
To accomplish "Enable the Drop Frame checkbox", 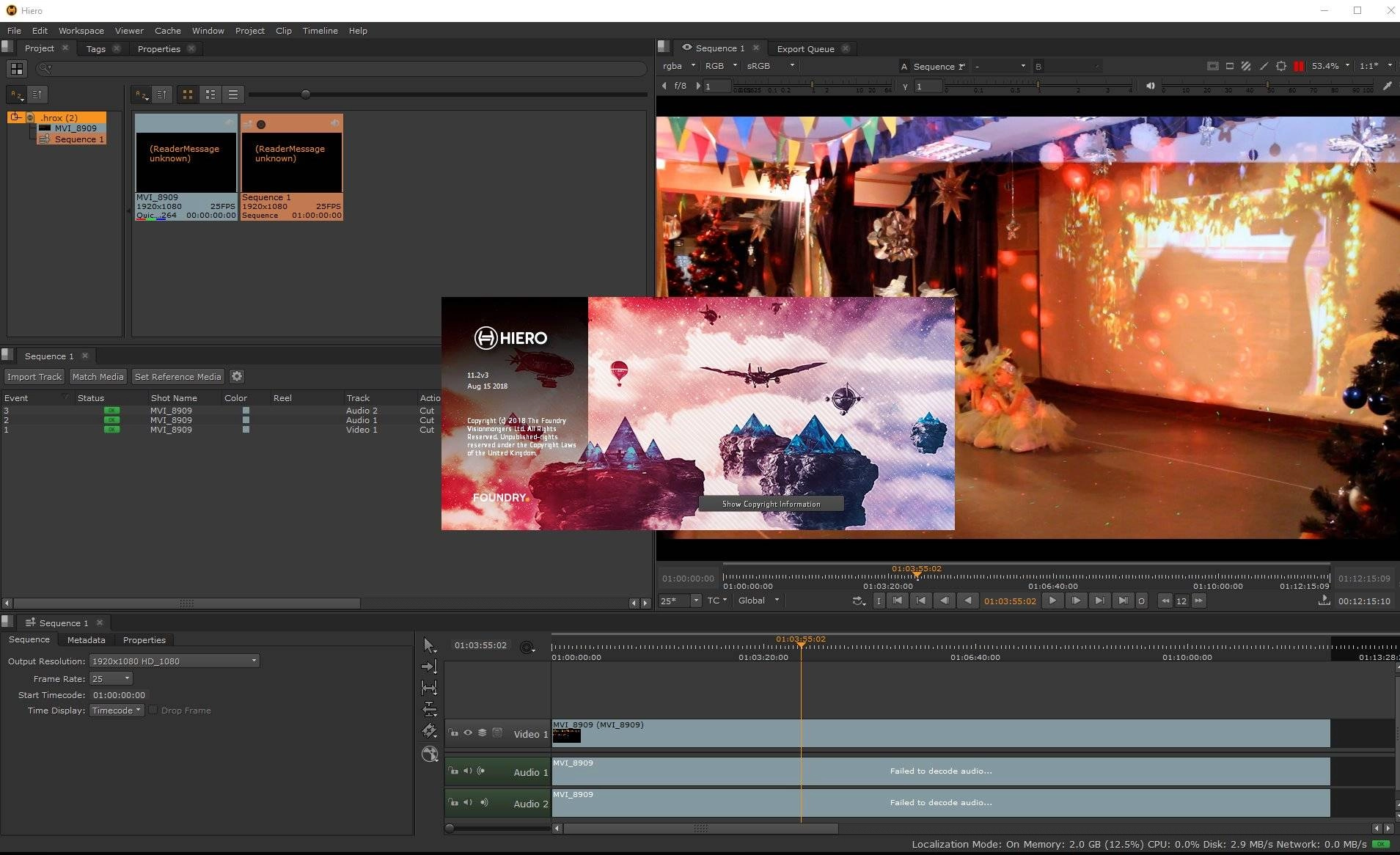I will click(x=153, y=710).
